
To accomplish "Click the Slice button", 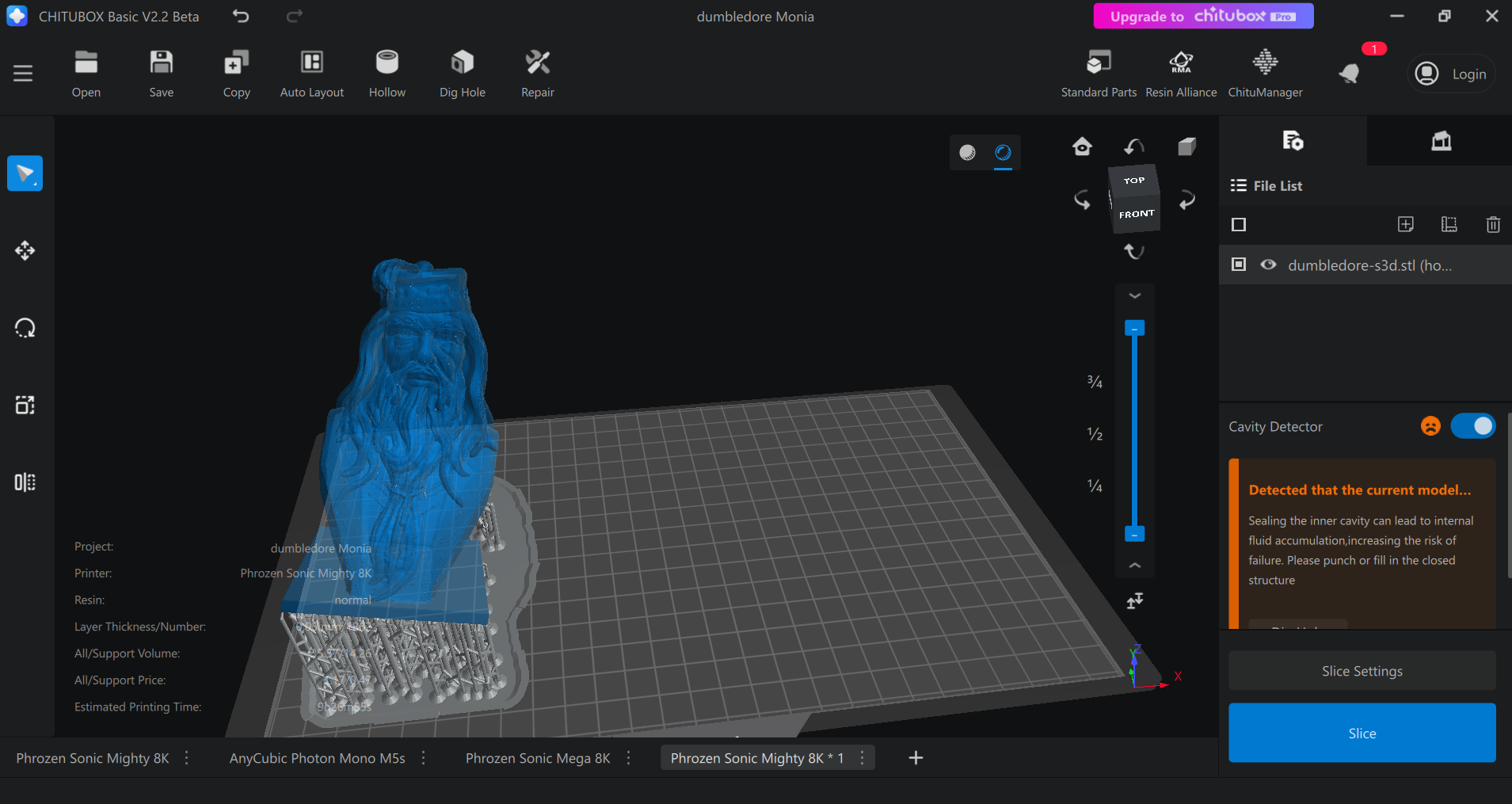I will 1362,734.
